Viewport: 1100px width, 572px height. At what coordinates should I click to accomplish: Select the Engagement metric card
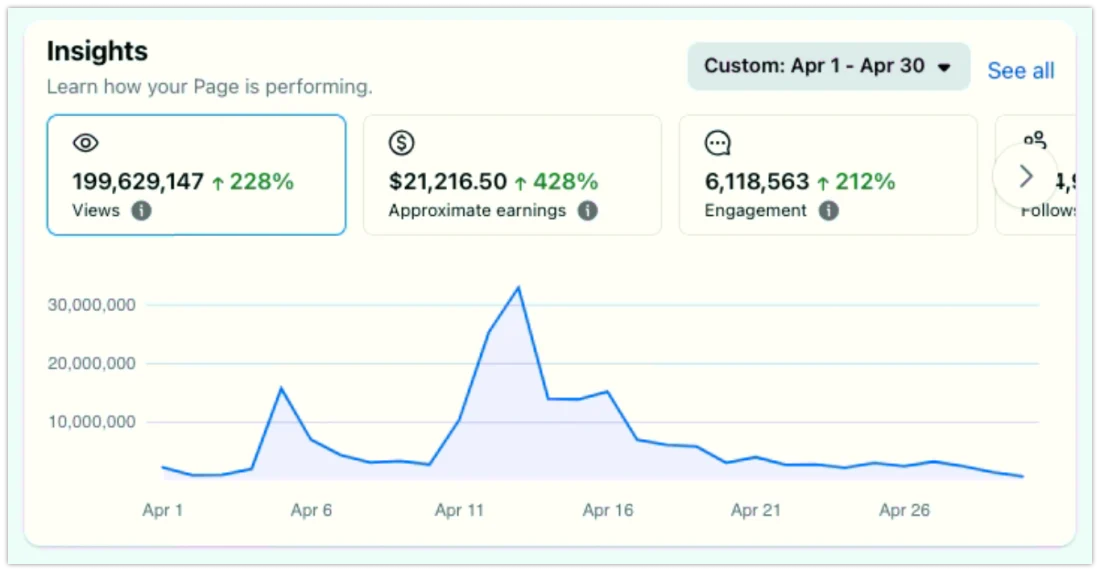828,175
